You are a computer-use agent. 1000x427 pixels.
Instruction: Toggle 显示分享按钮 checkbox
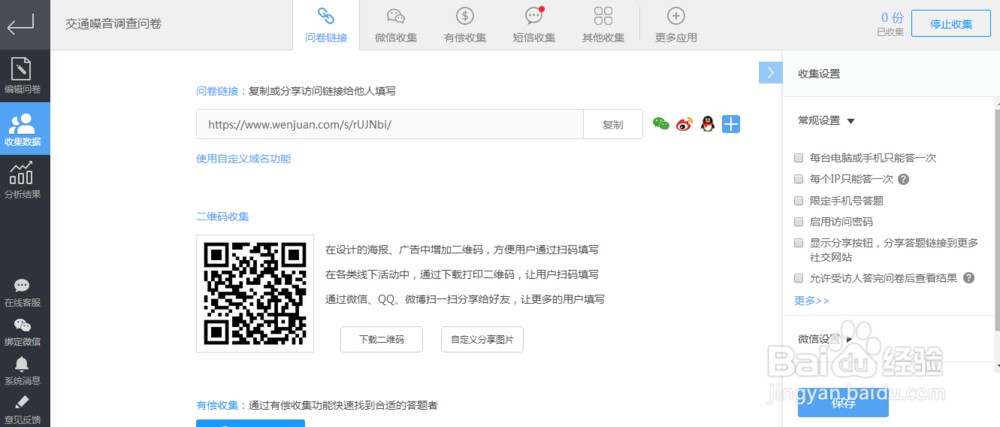pos(798,243)
